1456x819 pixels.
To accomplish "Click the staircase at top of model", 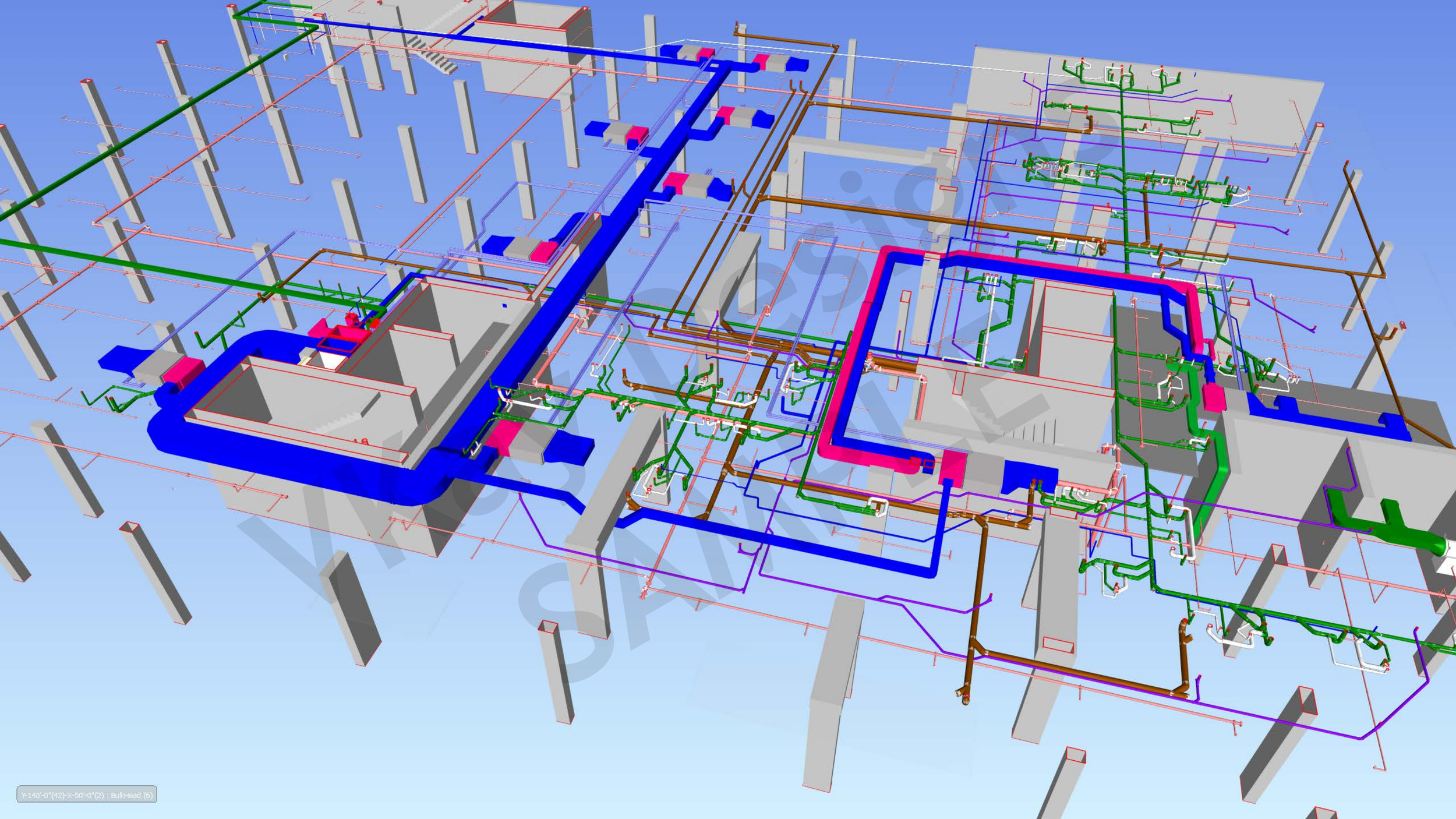I will click(434, 55).
